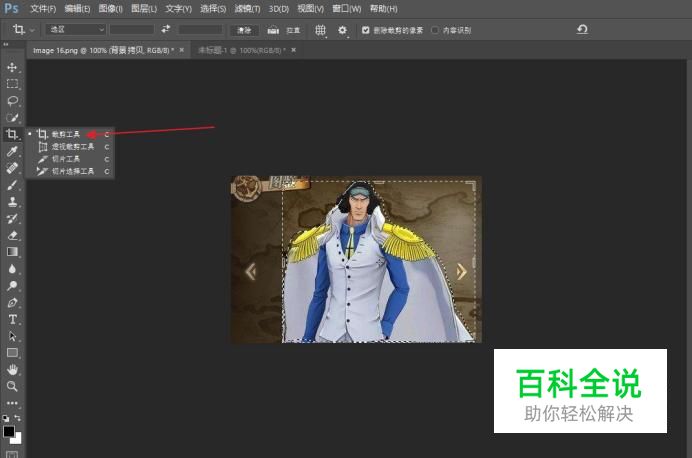This screenshot has width=692, height=458.
Task: Reset default foreground/background colors
Action: (x=5, y=418)
